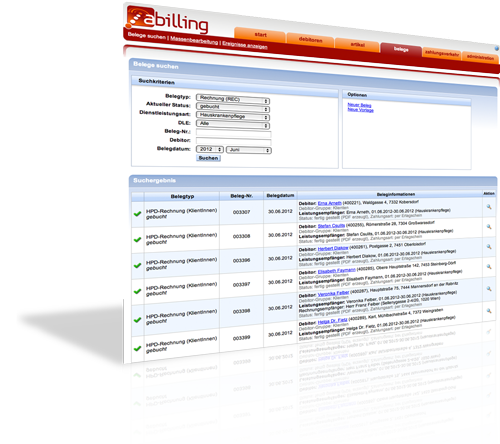Open details magnifier for Beleg 003308
The width and height of the screenshot is (500, 444).
(x=489, y=227)
